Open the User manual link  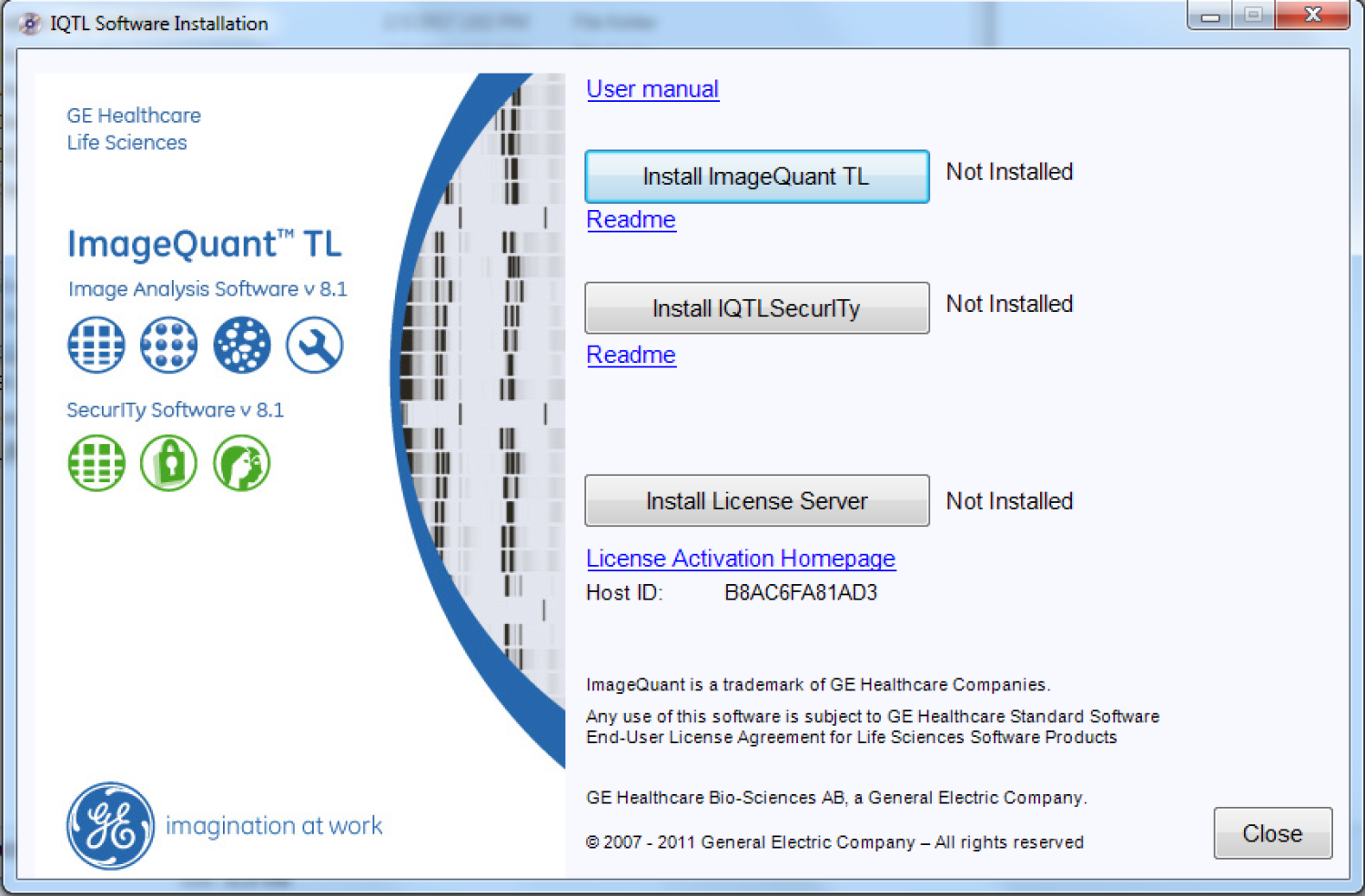click(x=652, y=89)
